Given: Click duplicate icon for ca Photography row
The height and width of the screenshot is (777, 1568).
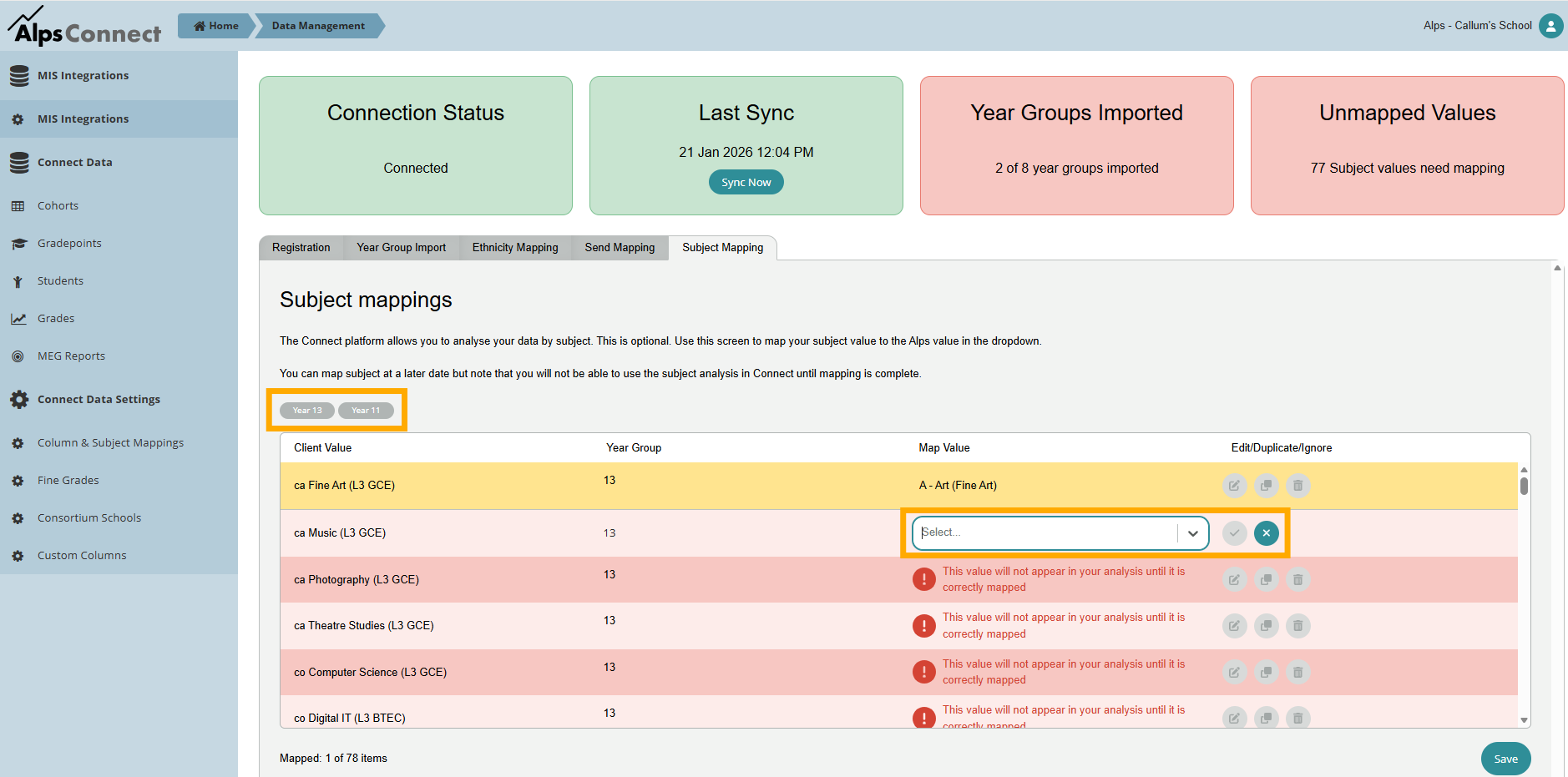Looking at the screenshot, I should 1266,579.
